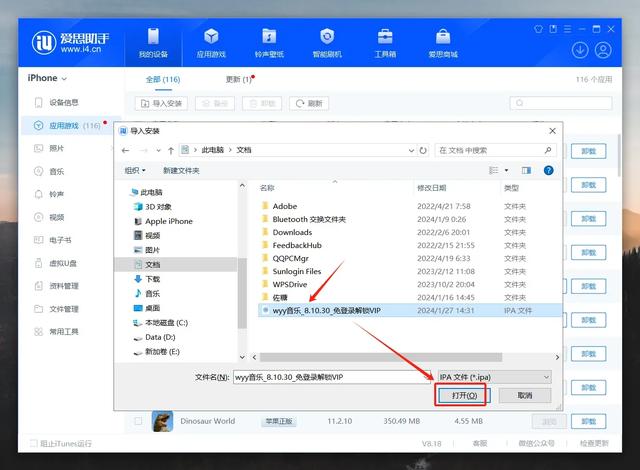Open 爱思商城 in top navigation
640x470 pixels.
(x=443, y=43)
